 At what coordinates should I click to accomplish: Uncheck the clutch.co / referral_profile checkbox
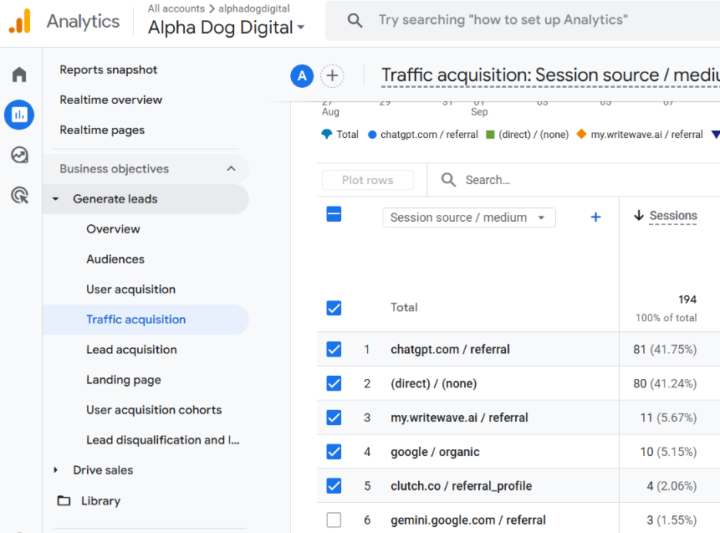pos(334,486)
